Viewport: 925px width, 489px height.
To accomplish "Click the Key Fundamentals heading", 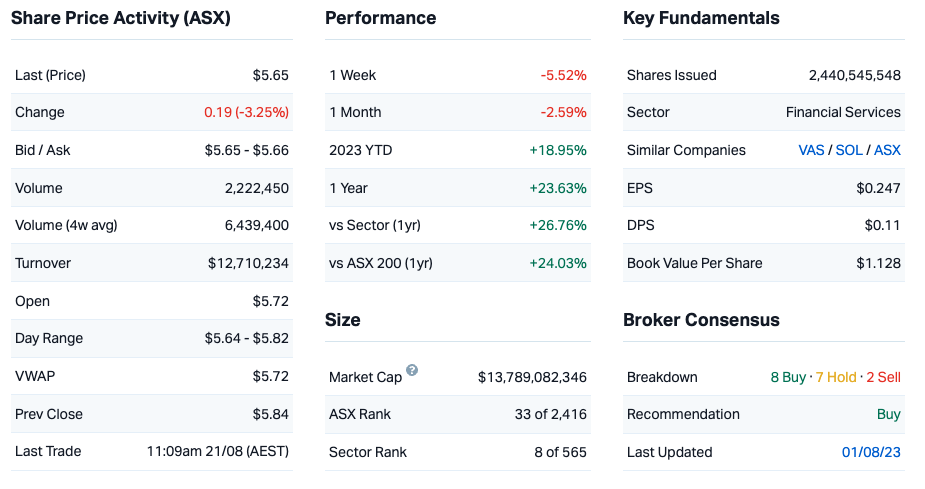I will (701, 18).
